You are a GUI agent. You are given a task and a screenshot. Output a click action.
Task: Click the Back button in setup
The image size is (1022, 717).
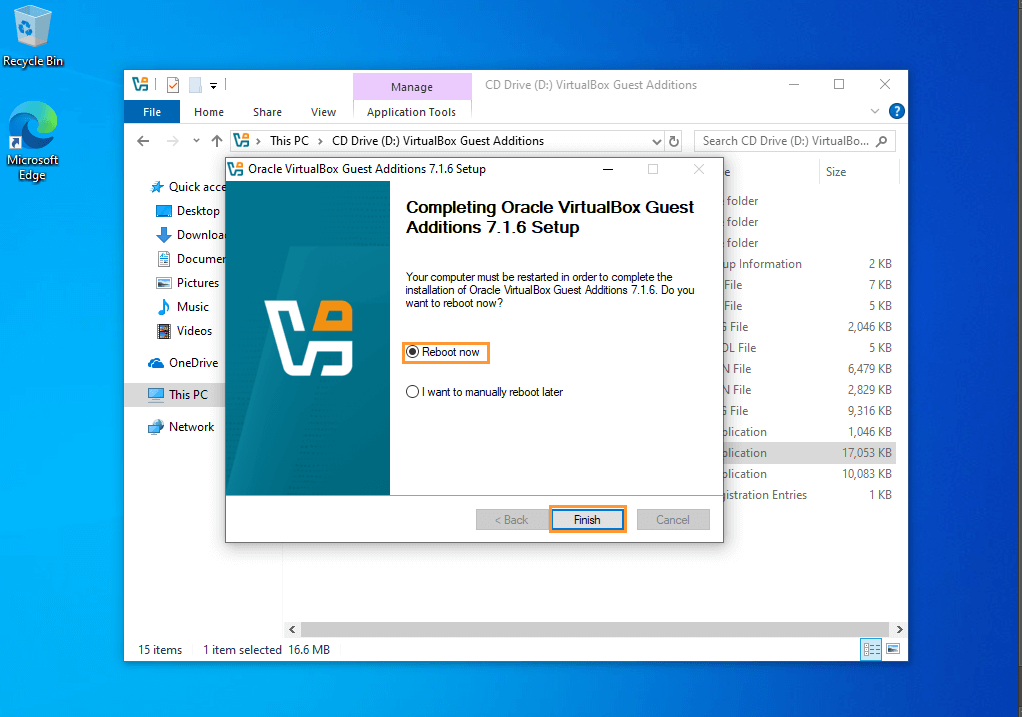[x=512, y=519]
